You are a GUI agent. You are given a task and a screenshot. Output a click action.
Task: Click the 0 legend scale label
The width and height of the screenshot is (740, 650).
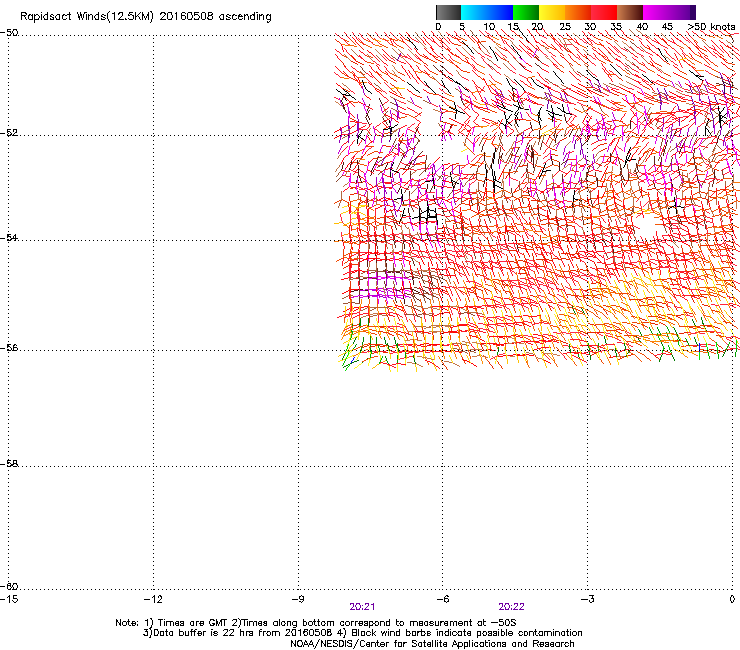click(x=438, y=27)
